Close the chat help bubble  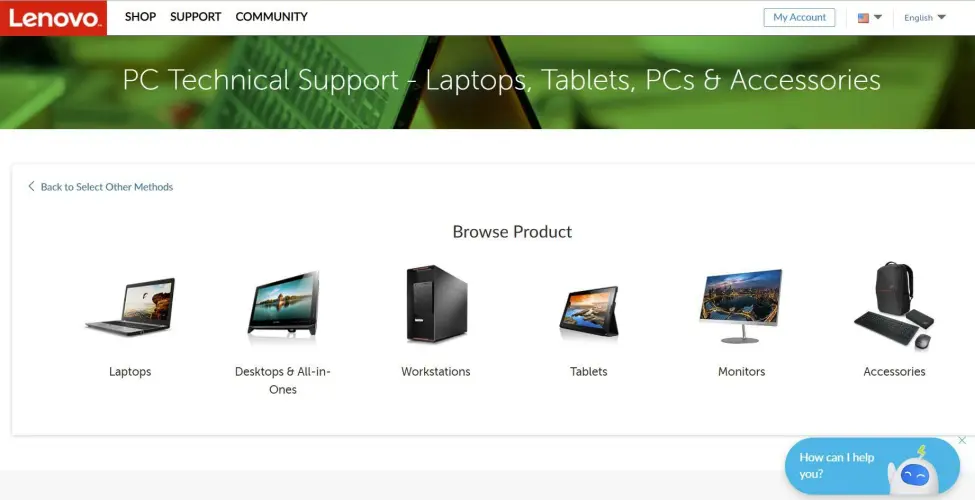[x=962, y=440]
